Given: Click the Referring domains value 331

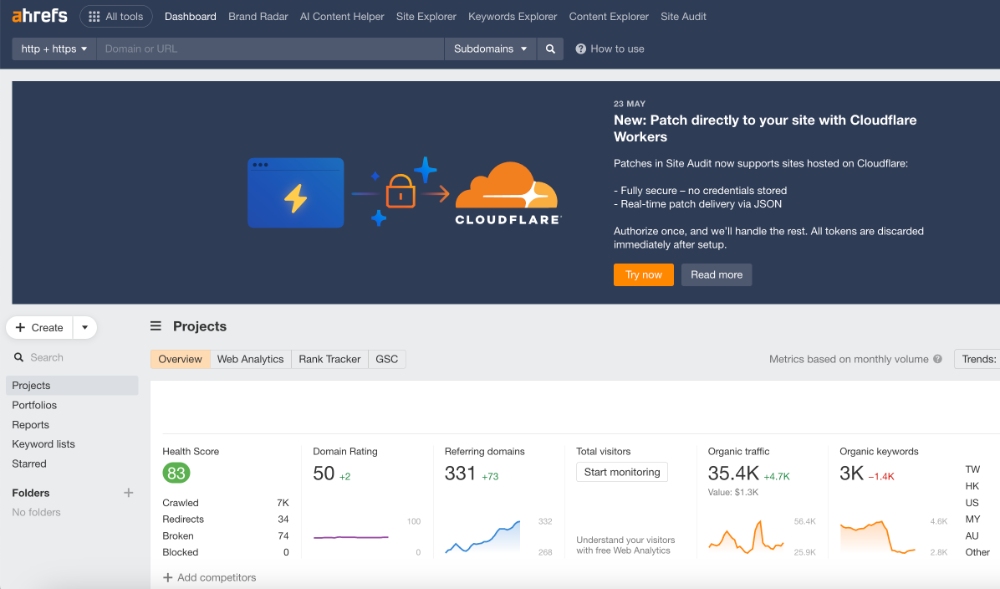Looking at the screenshot, I should (460, 473).
